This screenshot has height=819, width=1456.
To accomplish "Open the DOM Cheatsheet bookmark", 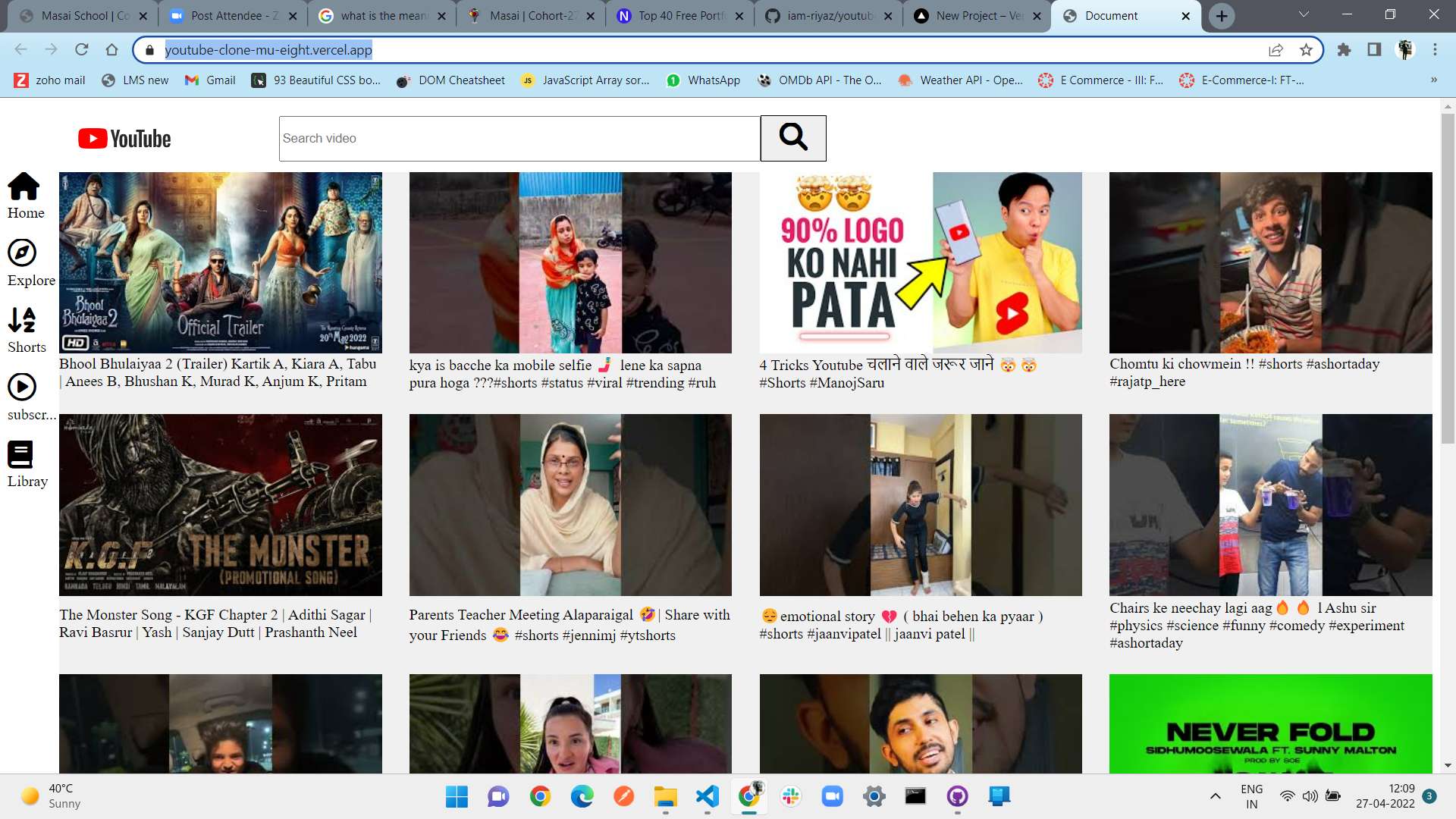I will [450, 80].
